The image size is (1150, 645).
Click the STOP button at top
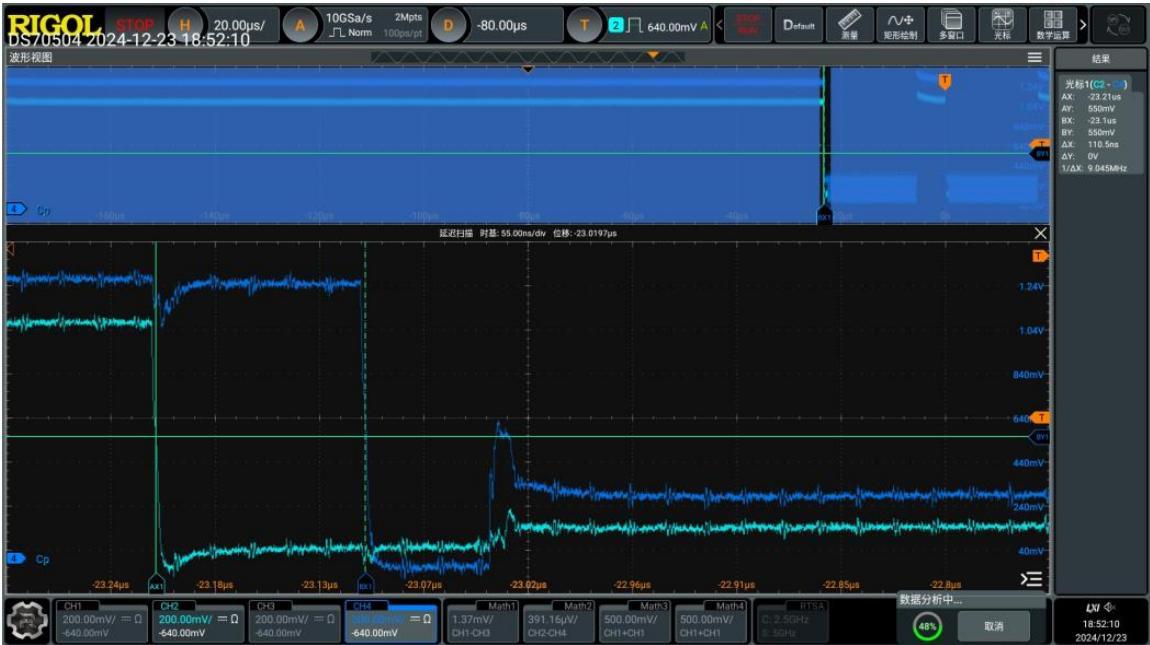click(135, 24)
